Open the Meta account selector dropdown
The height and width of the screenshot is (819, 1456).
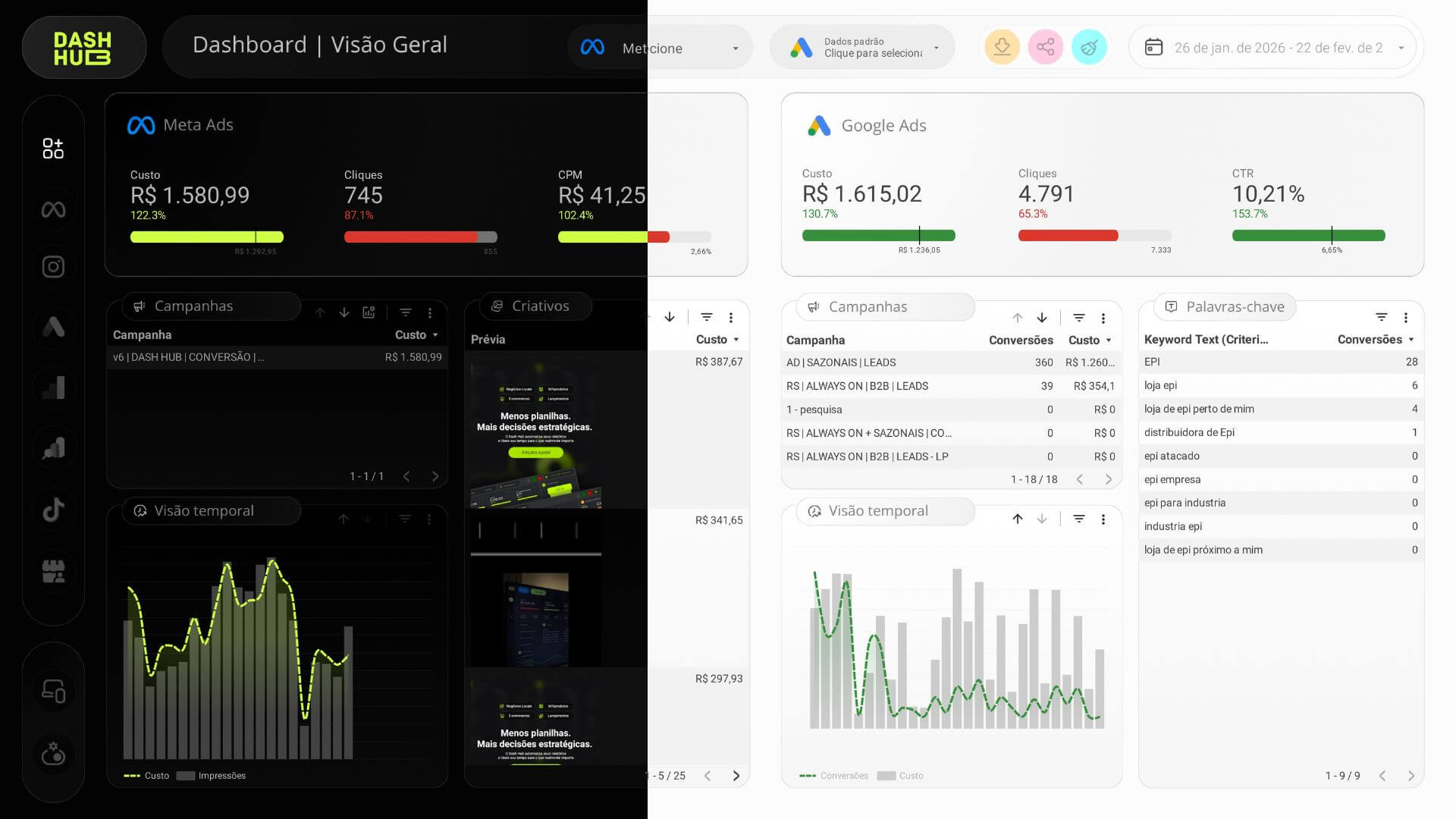pyautogui.click(x=658, y=48)
